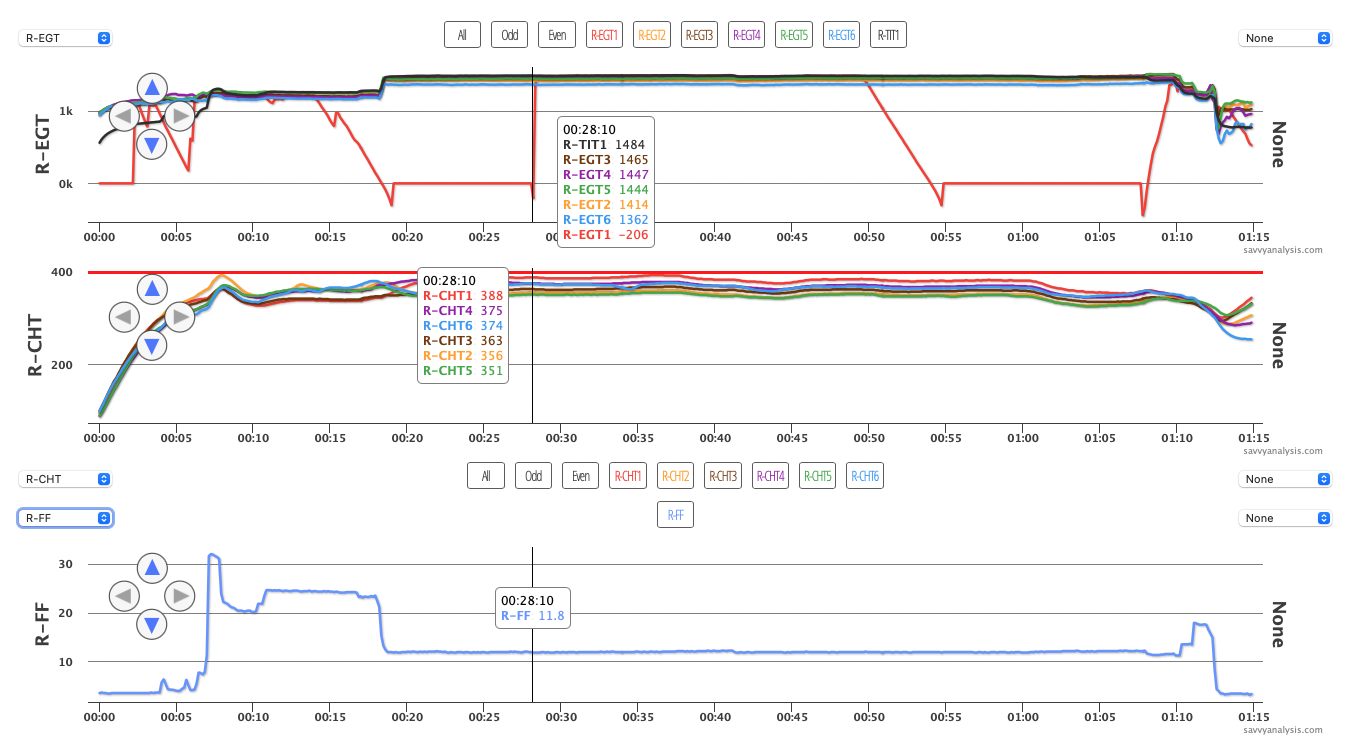Open savvyanalysis.com link under CHT chart
This screenshot has height=738, width=1345.
(1285, 451)
